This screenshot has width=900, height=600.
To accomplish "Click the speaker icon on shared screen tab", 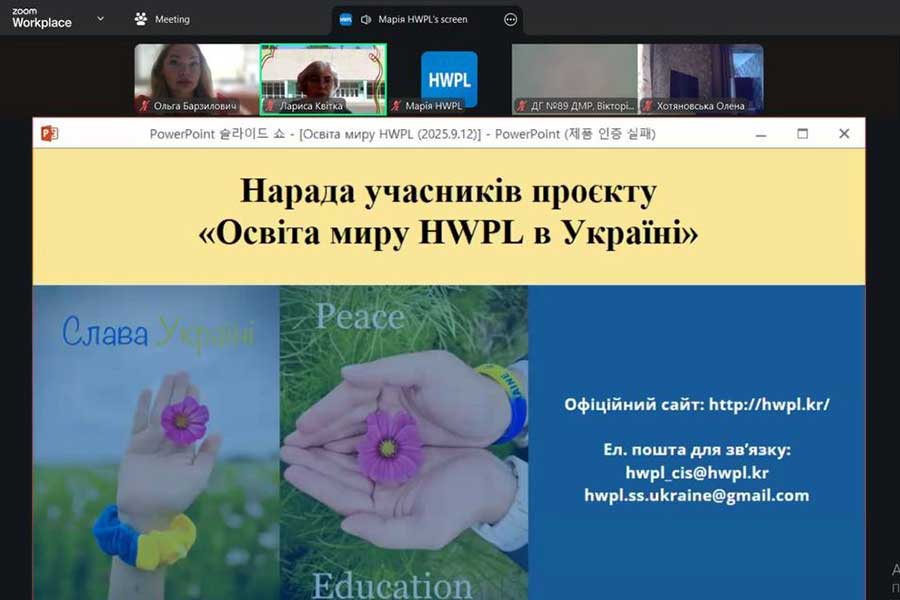I will coord(365,20).
